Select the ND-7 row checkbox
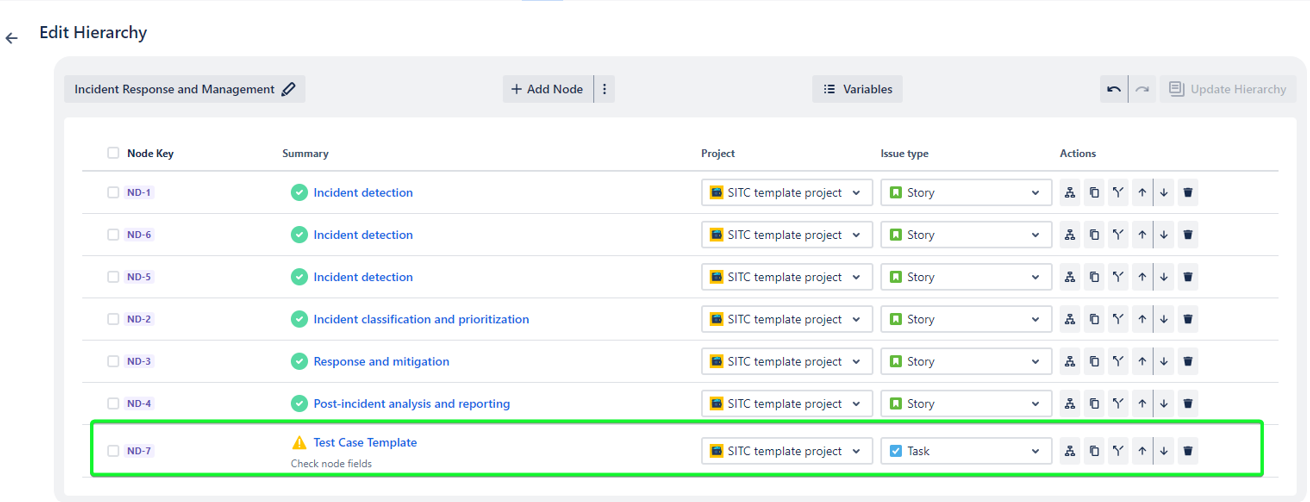This screenshot has height=502, width=1310. pos(113,451)
